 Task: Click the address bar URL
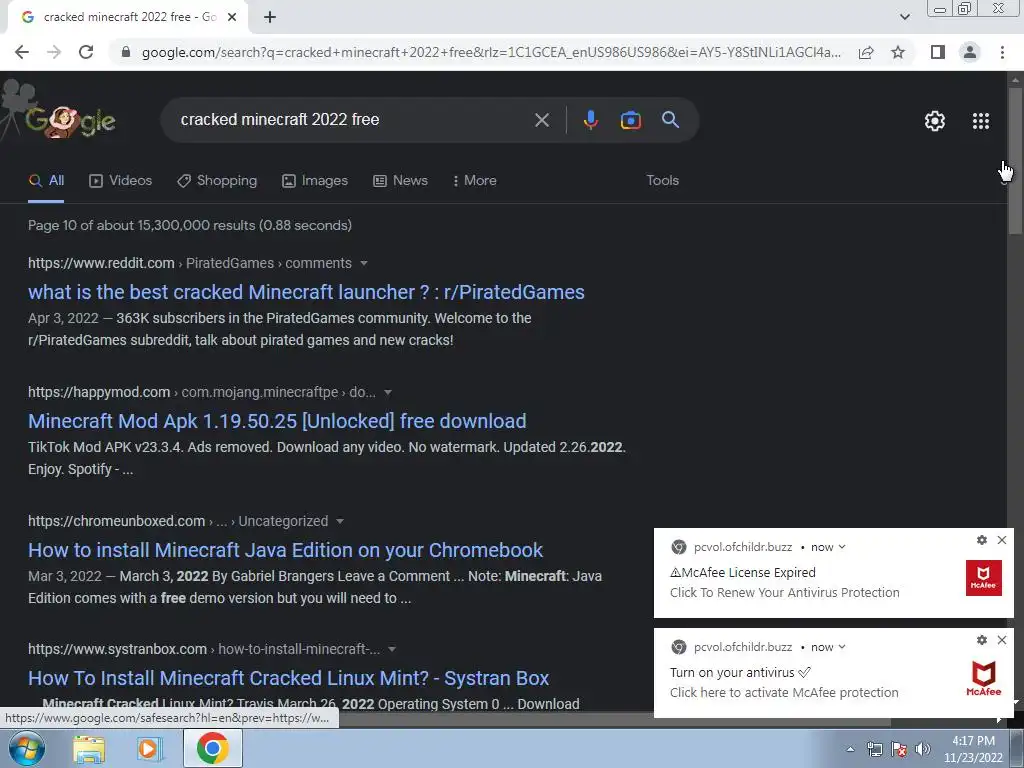[491, 52]
